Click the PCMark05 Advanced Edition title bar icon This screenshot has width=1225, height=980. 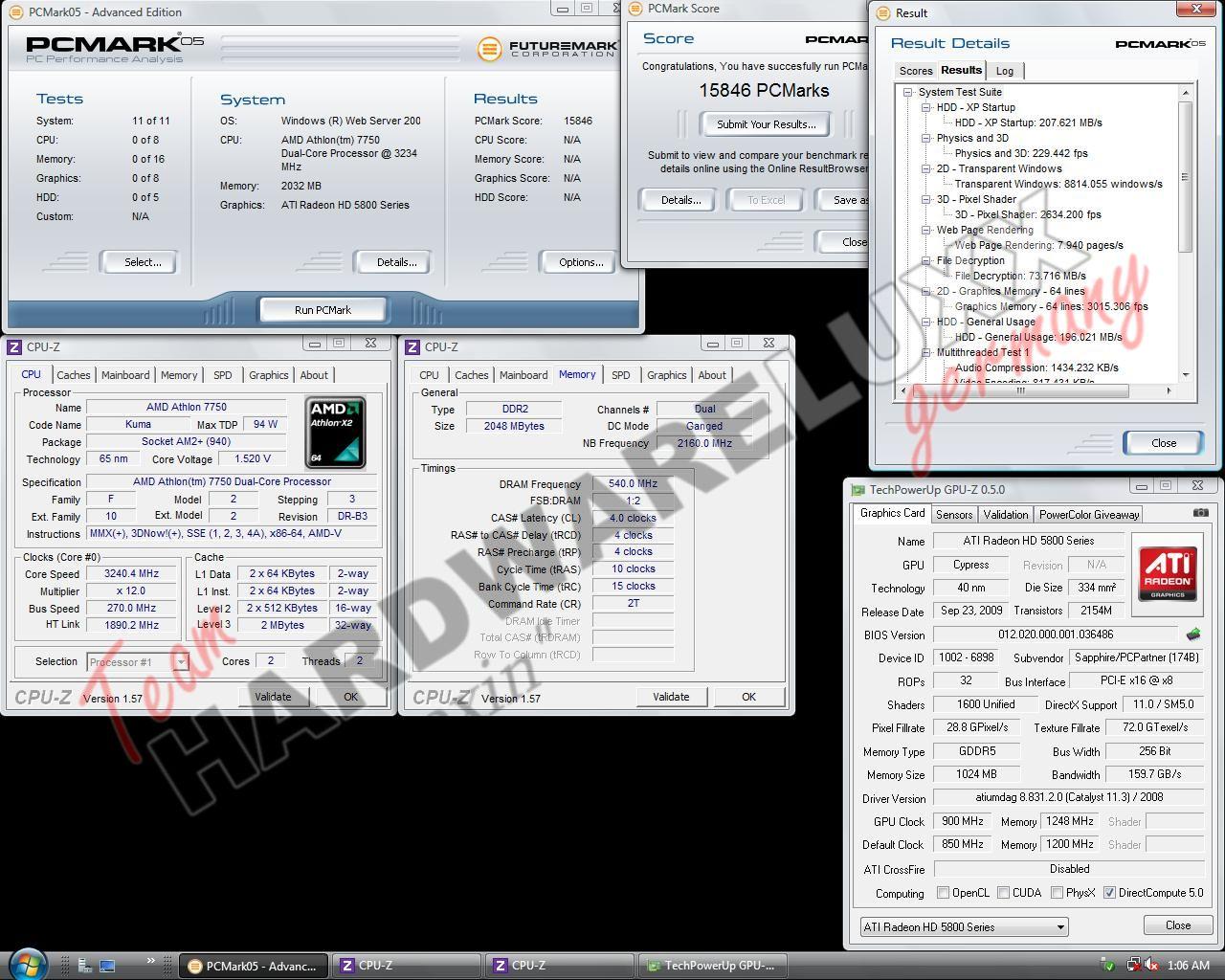point(16,11)
